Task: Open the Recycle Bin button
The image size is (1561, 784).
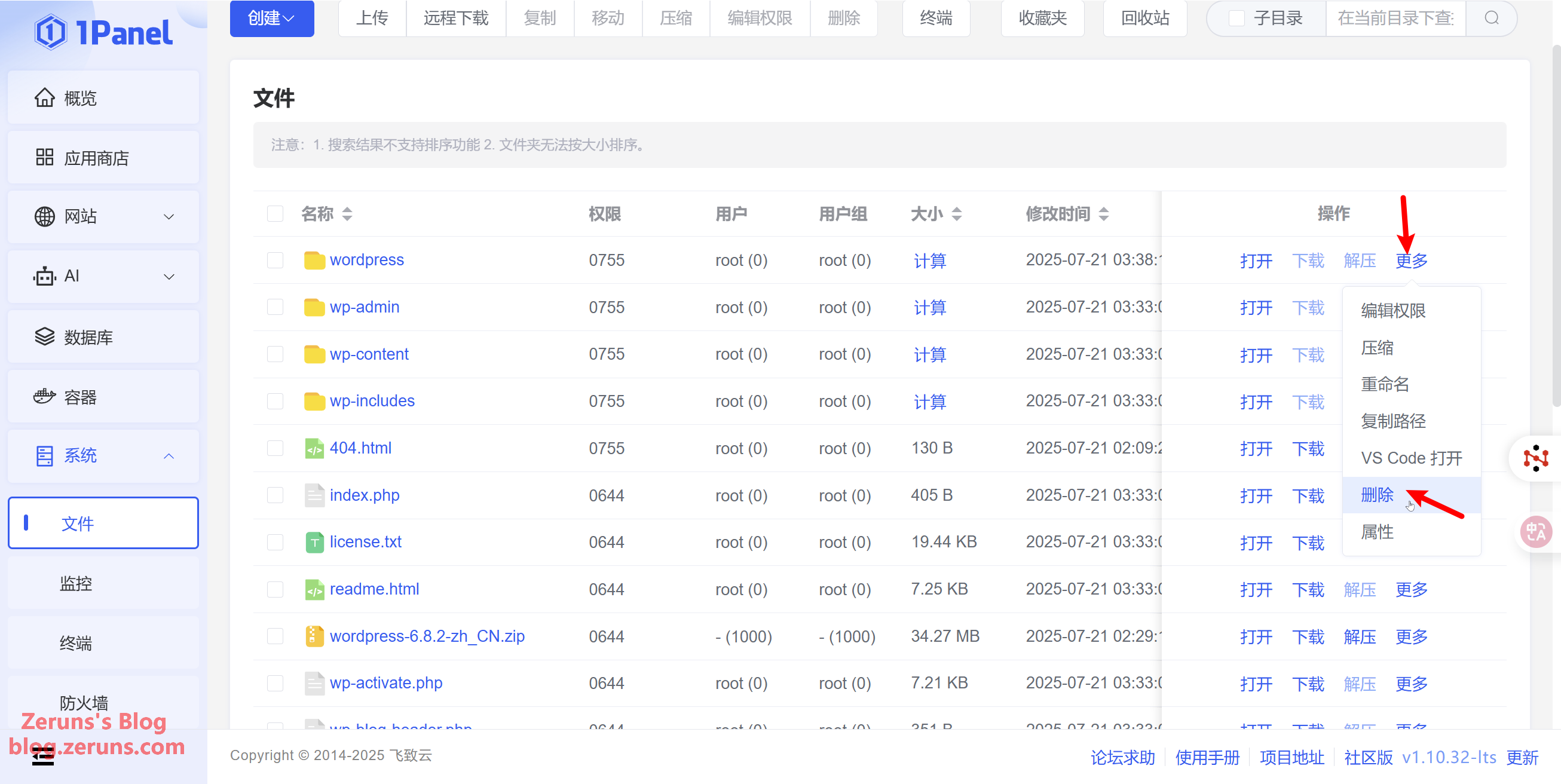Action: point(1144,18)
